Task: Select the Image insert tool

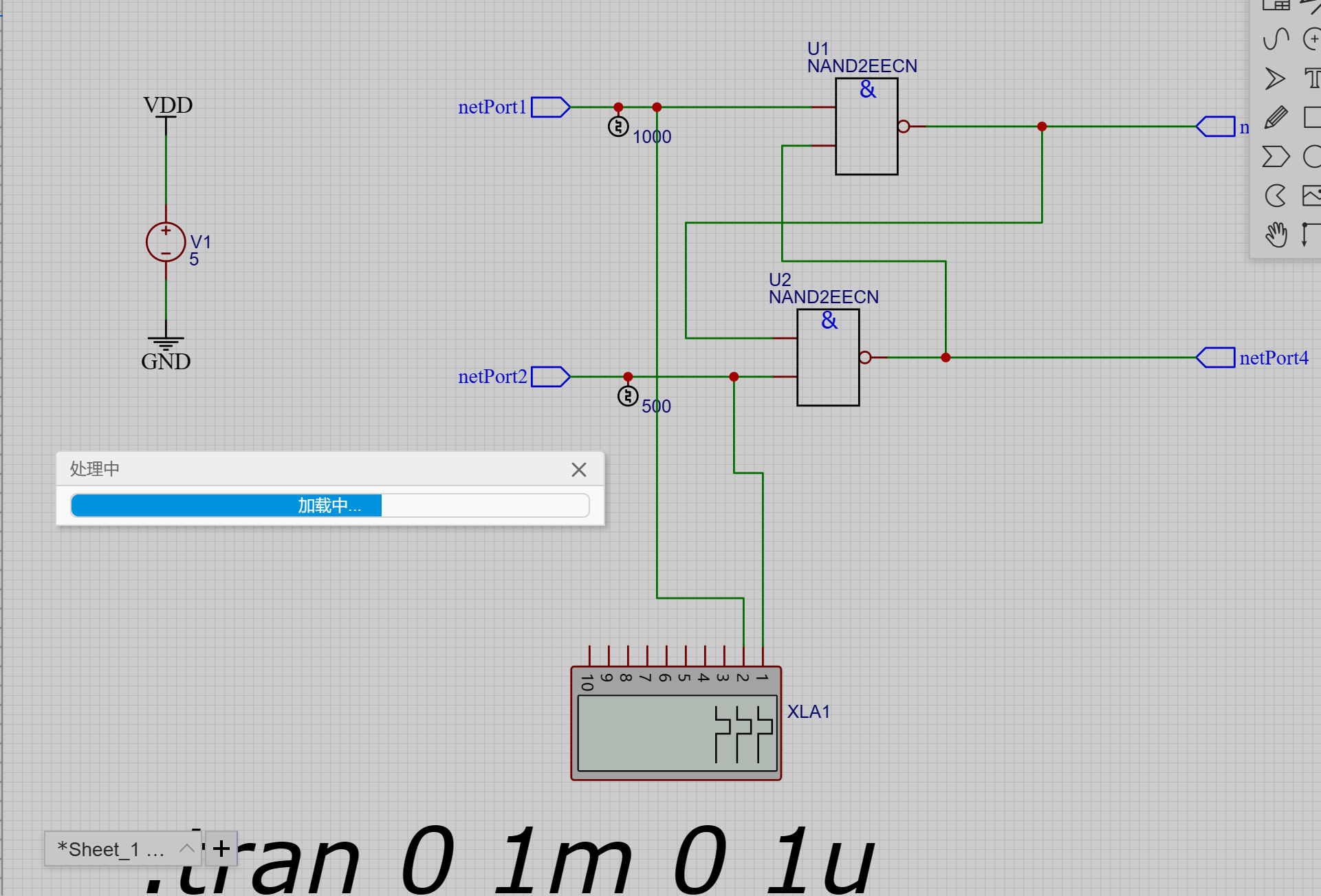Action: click(1312, 196)
